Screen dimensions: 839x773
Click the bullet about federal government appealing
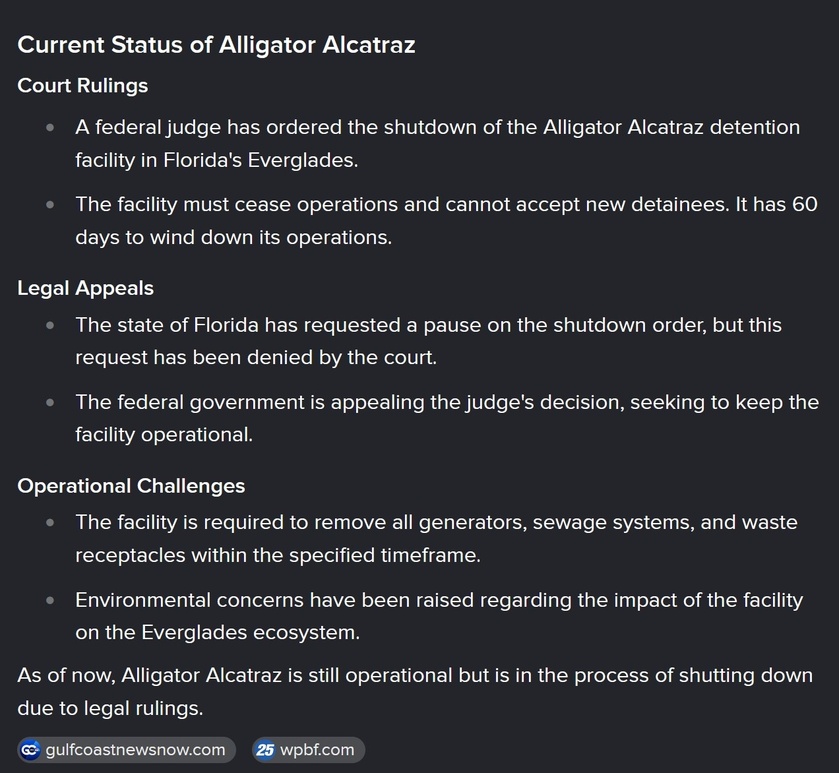(x=447, y=418)
